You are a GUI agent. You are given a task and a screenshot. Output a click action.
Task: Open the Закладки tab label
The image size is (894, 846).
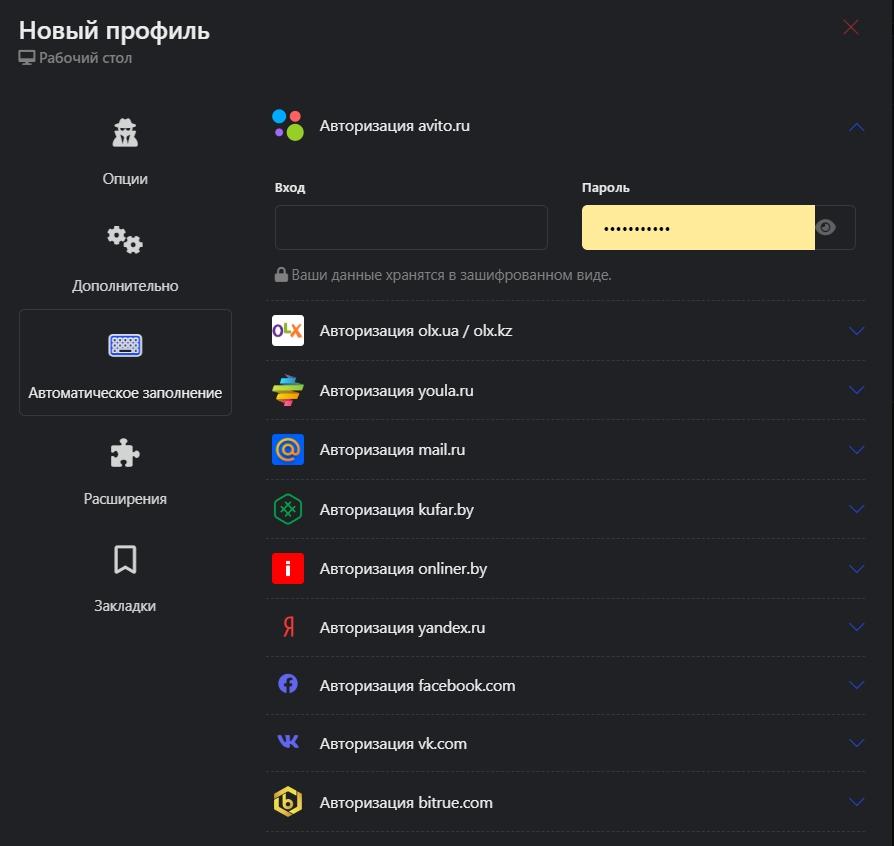(x=125, y=605)
